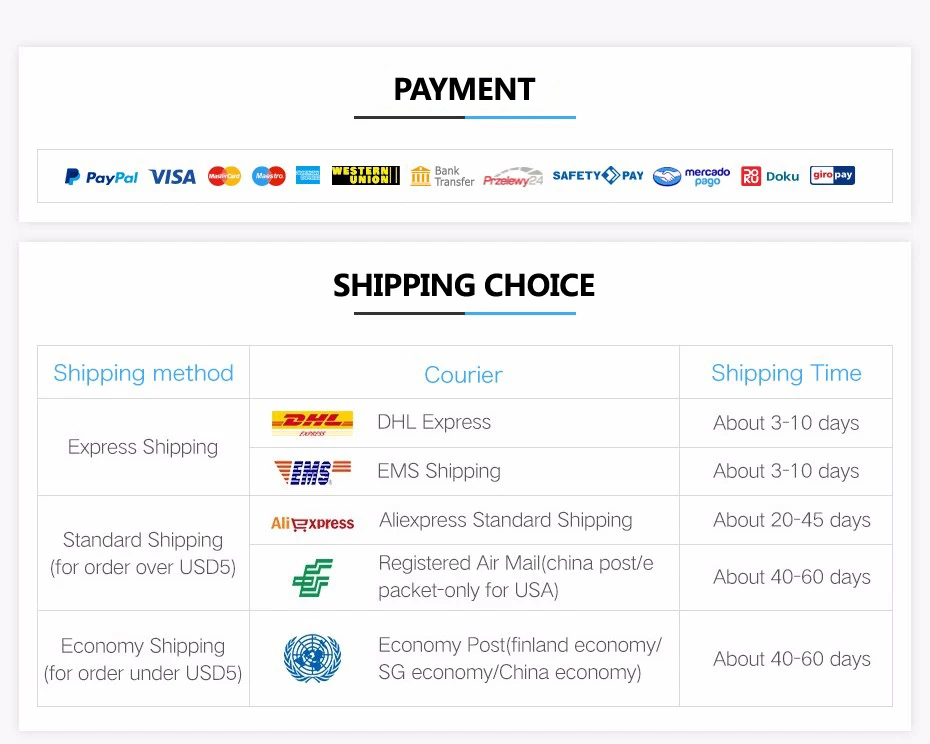Screen dimensions: 930x744
Task: Click the MasterCard logo
Action: 224,176
